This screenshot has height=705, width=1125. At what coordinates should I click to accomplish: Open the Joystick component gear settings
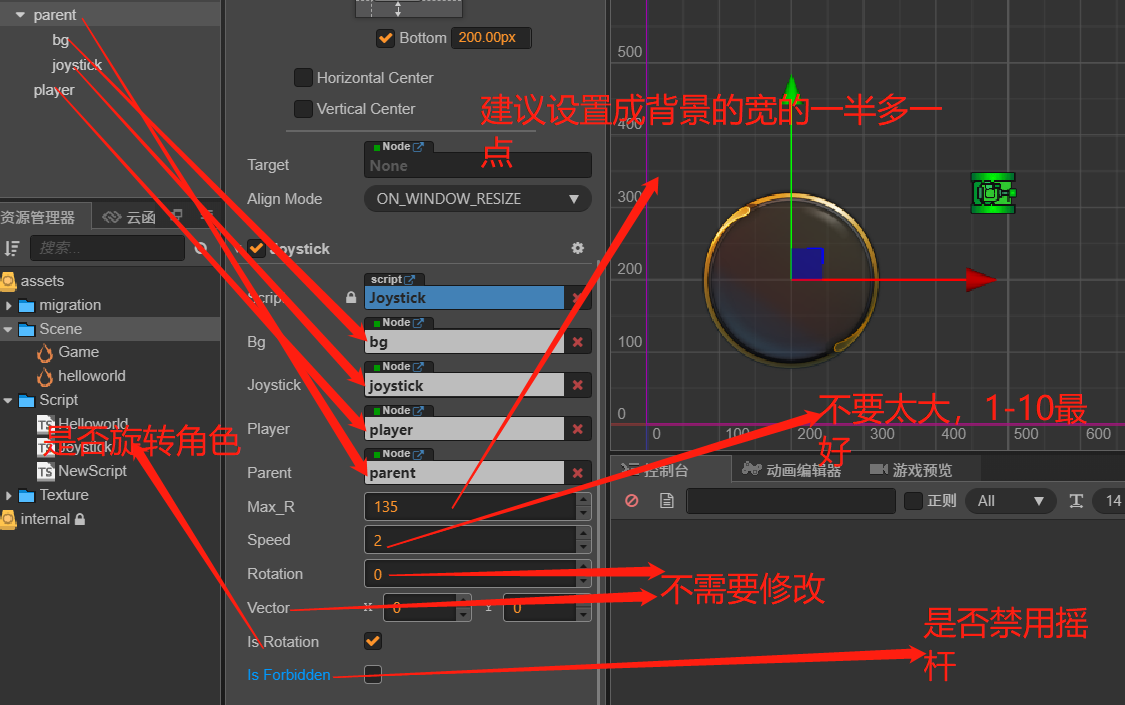click(x=578, y=248)
